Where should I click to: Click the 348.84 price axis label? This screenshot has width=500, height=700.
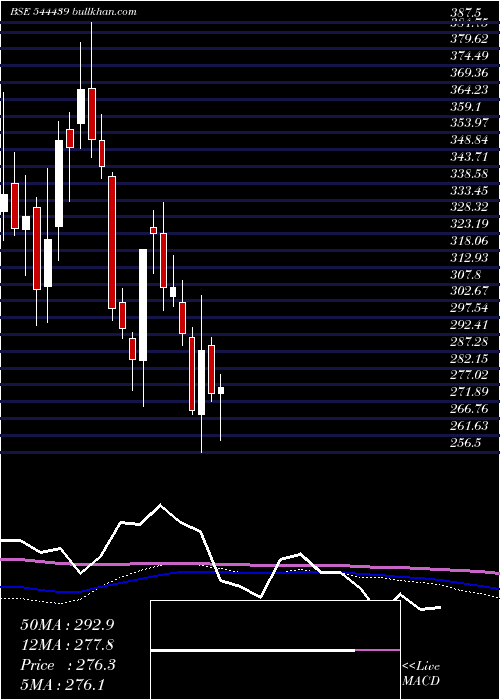pyautogui.click(x=469, y=141)
